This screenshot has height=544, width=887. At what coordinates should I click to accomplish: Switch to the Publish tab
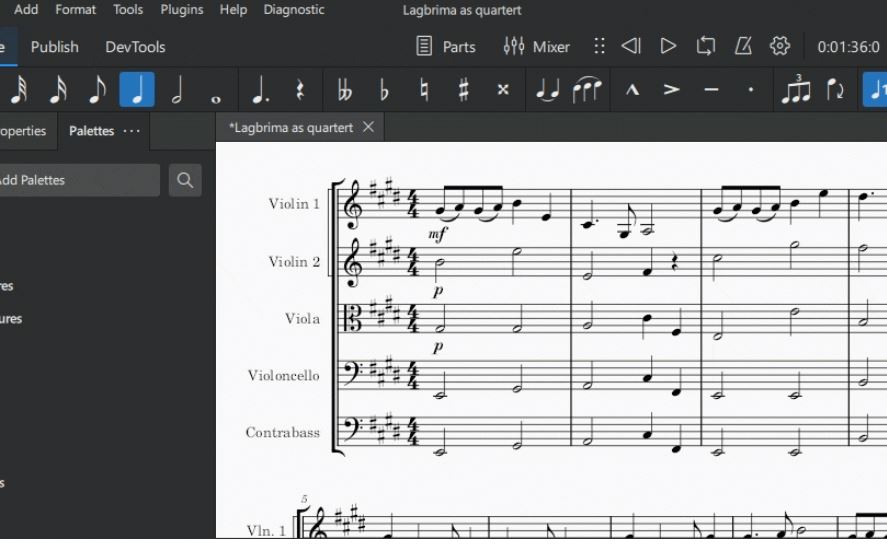point(55,47)
